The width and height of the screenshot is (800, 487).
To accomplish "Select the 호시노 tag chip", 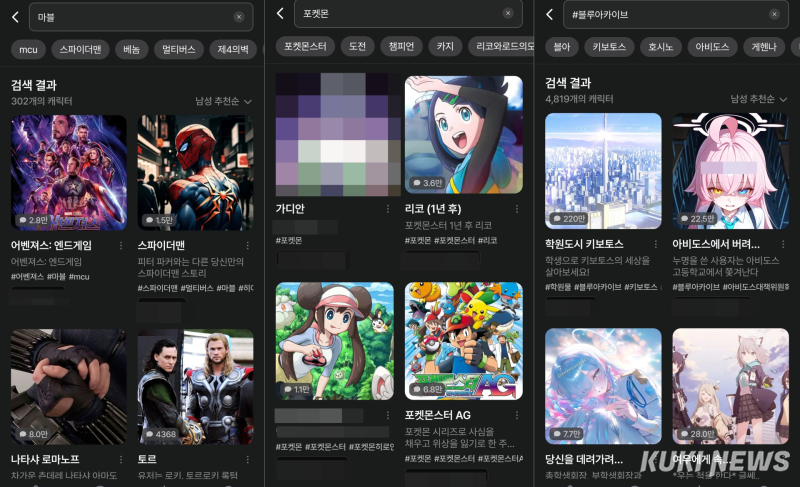I will [661, 47].
